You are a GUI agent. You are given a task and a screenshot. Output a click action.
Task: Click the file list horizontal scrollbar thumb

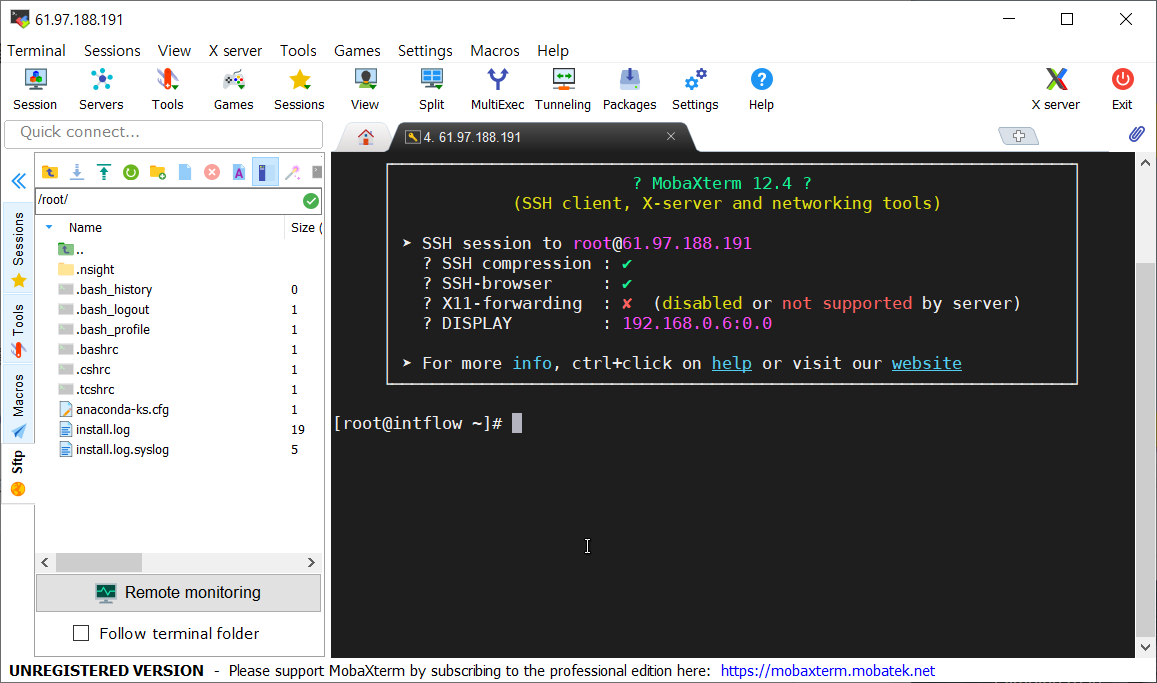click(x=99, y=563)
